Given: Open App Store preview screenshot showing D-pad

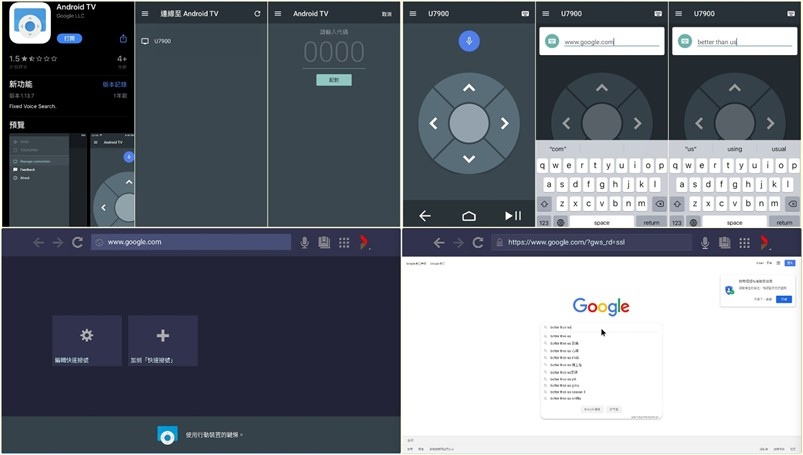Looking at the screenshot, I should 112,179.
